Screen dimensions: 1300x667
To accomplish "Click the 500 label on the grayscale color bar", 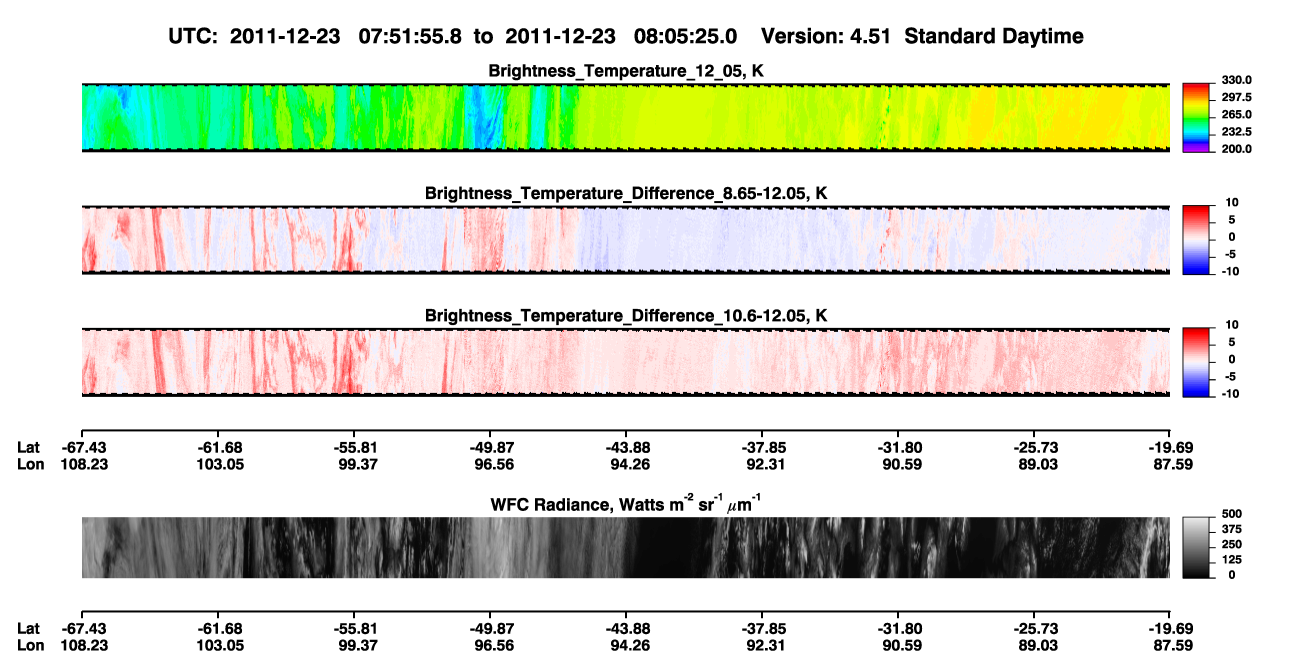I will (1231, 513).
